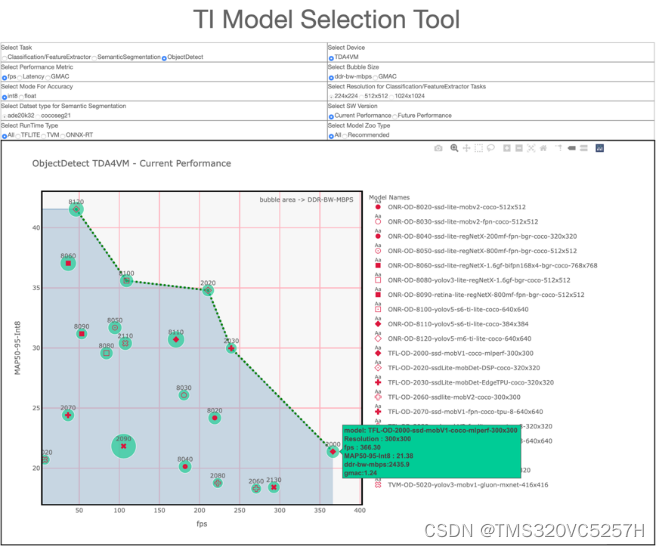This screenshot has height=547, width=659.
Task: Autoscale the plot axes
Action: point(531,148)
